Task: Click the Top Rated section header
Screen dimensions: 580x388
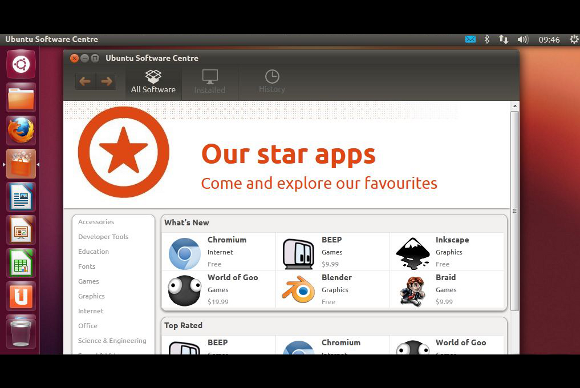Action: click(183, 325)
